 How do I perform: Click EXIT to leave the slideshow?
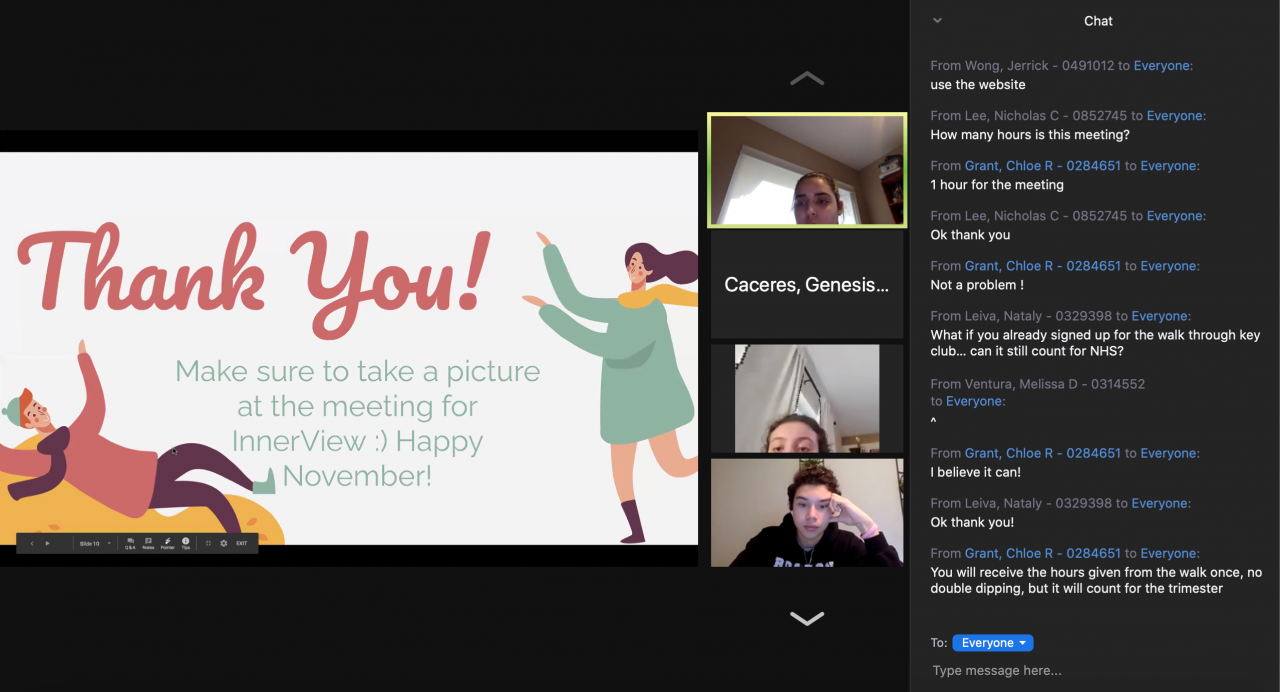pos(241,543)
